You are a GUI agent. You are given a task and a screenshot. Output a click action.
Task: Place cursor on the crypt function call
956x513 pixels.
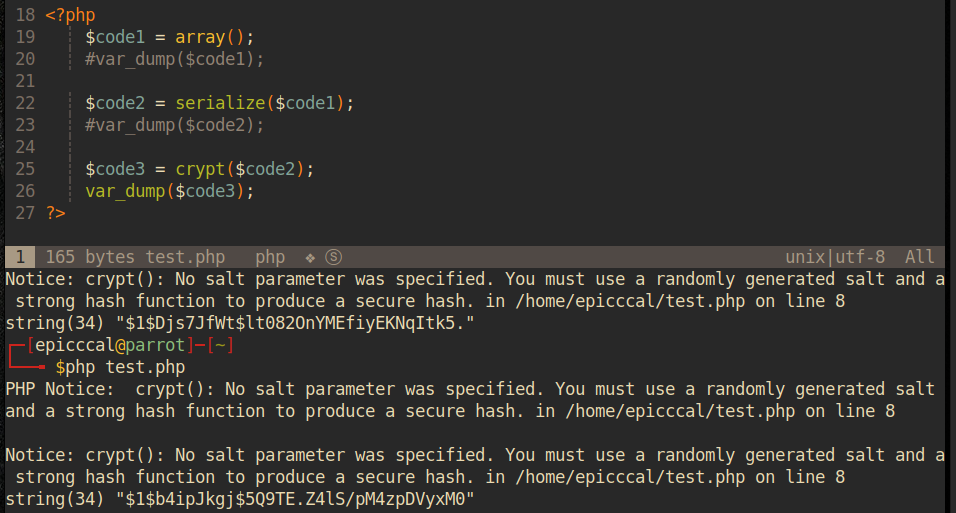point(200,169)
